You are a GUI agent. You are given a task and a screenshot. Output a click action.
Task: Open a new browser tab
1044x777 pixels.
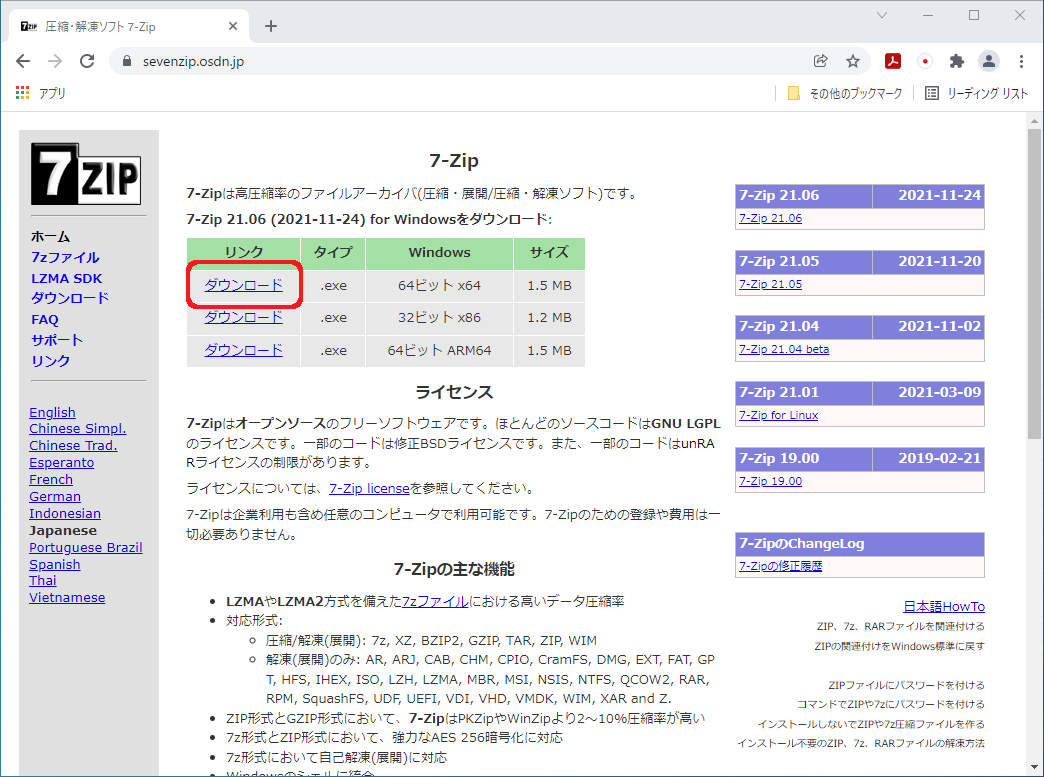(270, 26)
